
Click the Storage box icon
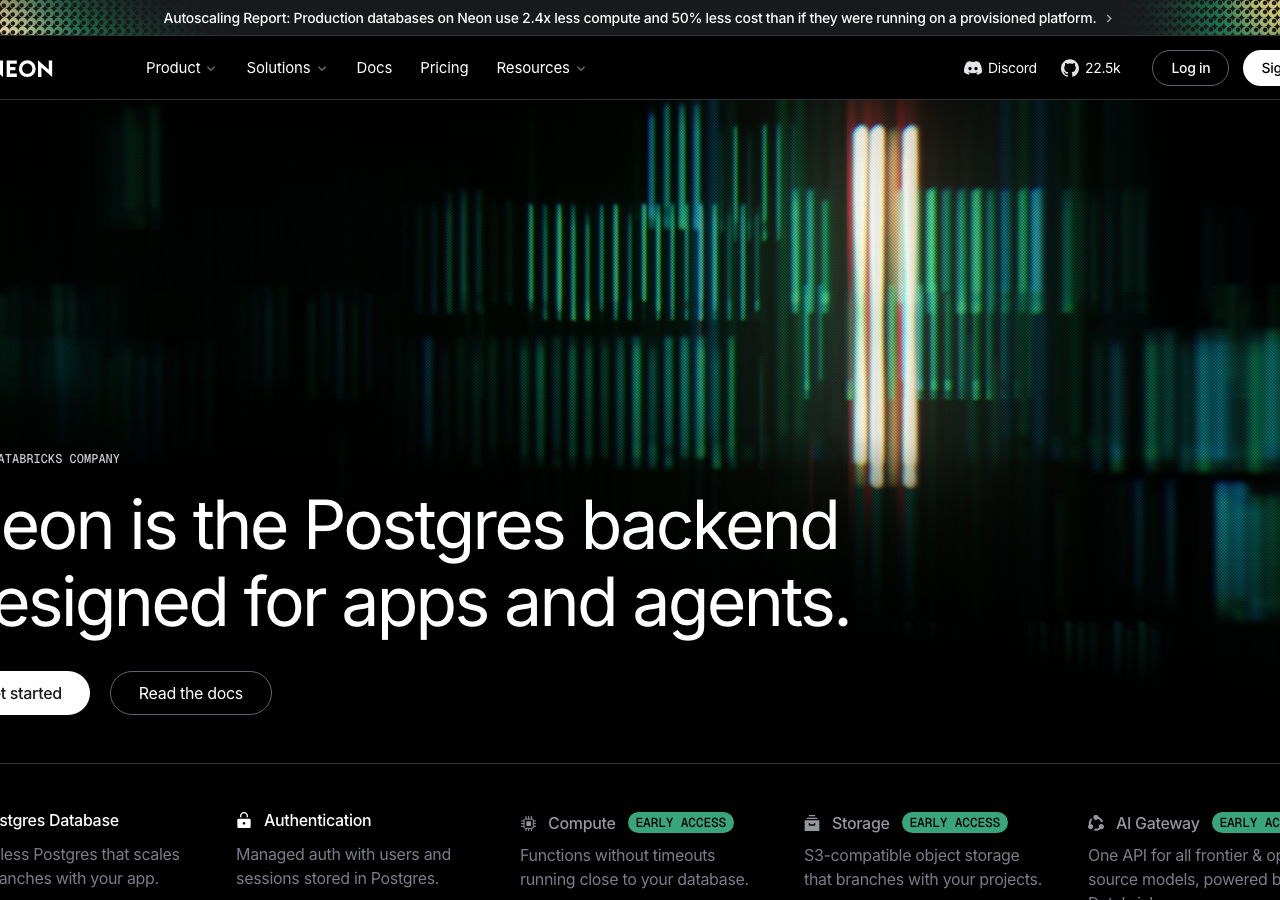[x=812, y=823]
